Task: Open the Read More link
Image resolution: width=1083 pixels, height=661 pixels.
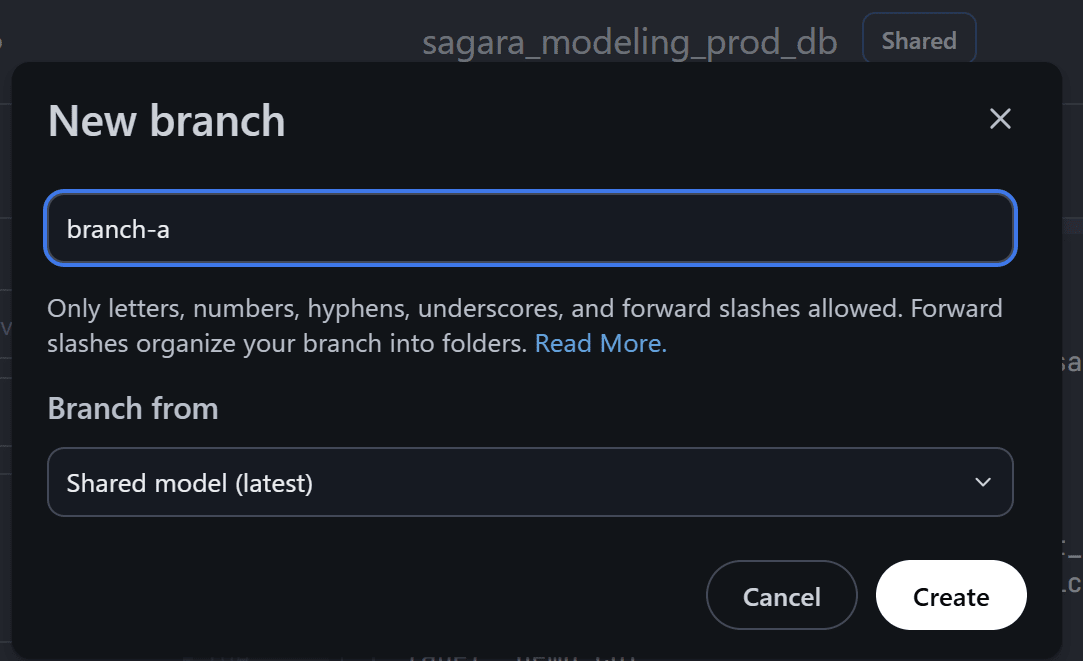Action: tap(600, 344)
